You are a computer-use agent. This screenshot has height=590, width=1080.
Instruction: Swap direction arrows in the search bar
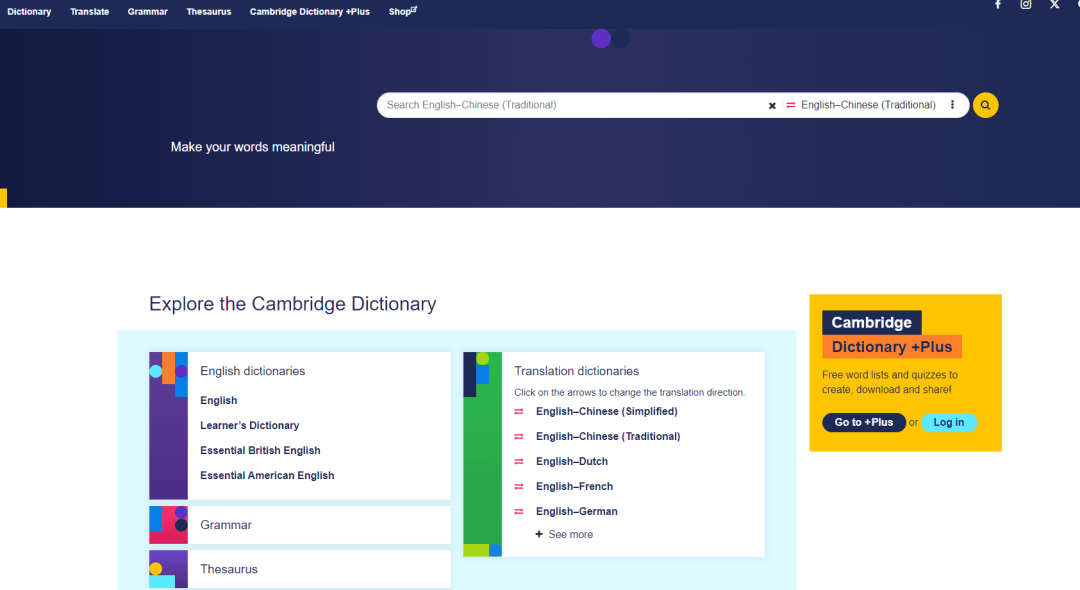click(x=791, y=105)
